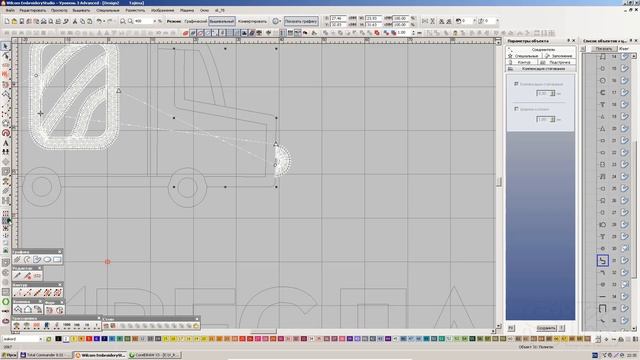Open the thread chart dropdown in the colour bar

pyautogui.click(x=40, y=339)
